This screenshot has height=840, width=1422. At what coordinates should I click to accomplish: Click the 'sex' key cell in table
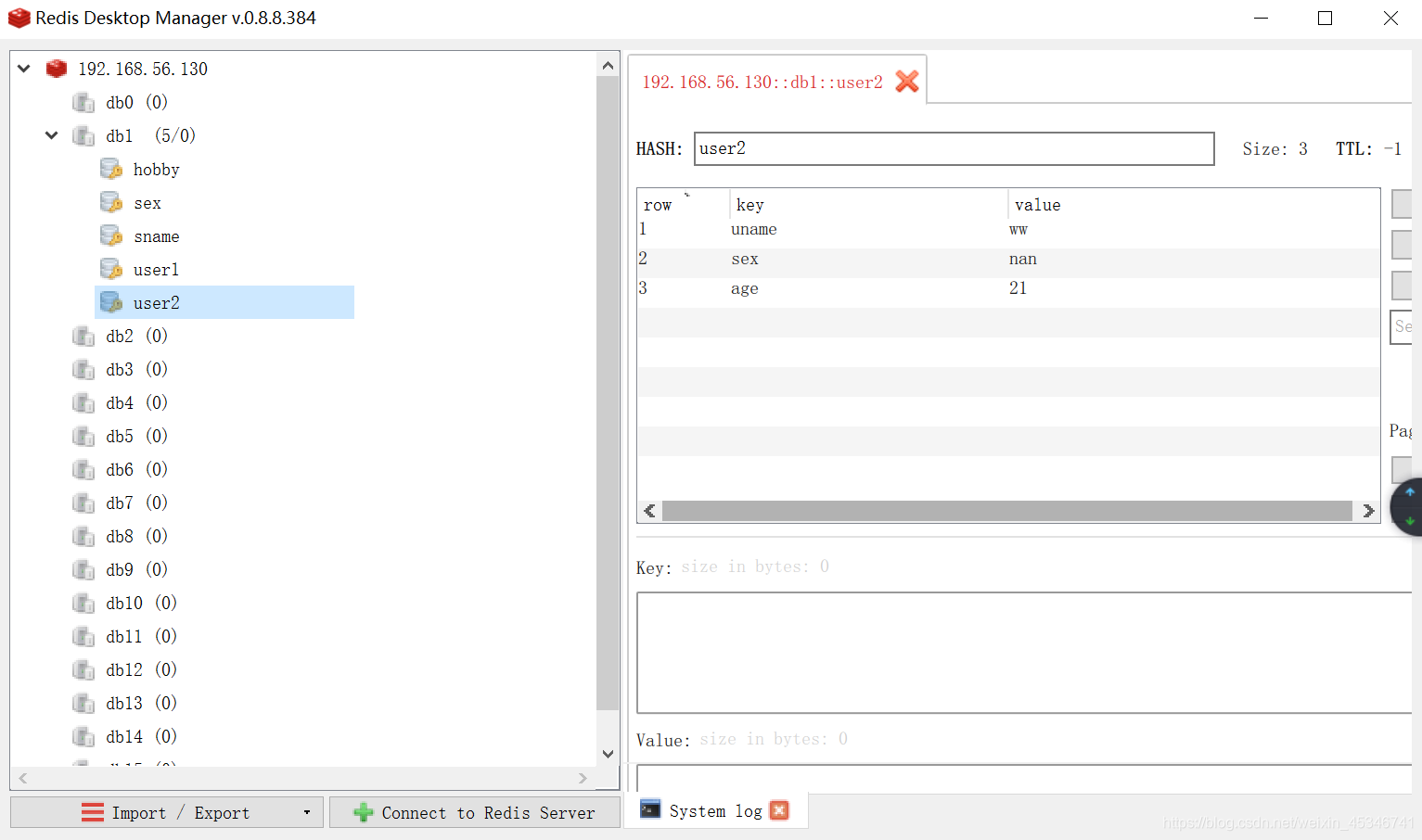coord(745,260)
